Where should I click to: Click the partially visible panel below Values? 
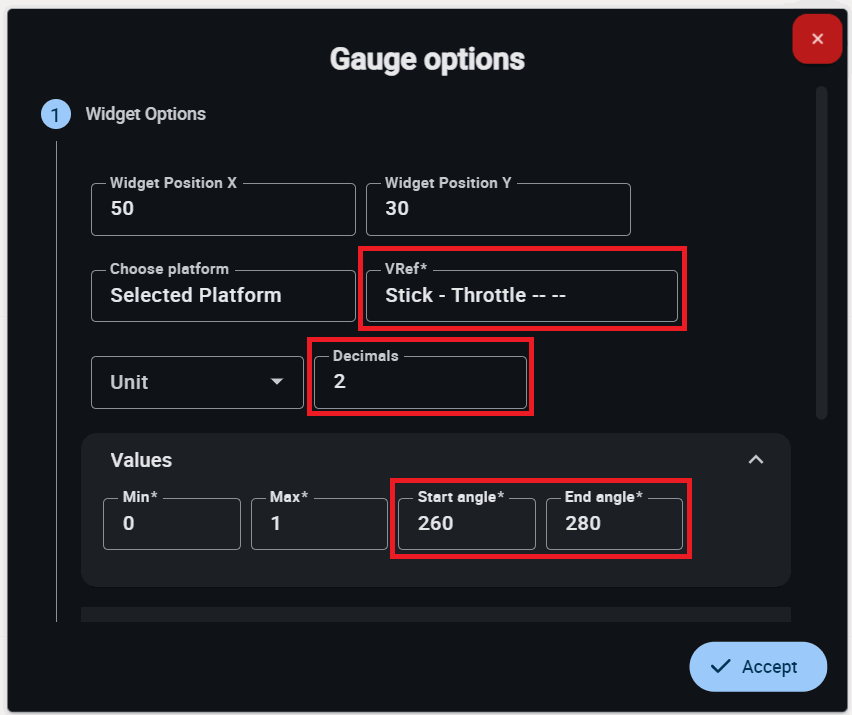pyautogui.click(x=435, y=614)
